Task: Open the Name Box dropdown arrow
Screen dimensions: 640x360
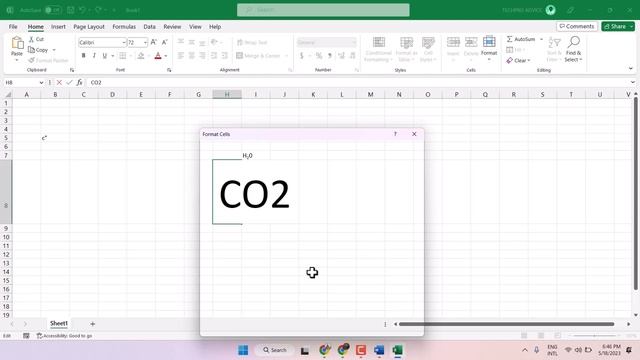Action: [41, 82]
